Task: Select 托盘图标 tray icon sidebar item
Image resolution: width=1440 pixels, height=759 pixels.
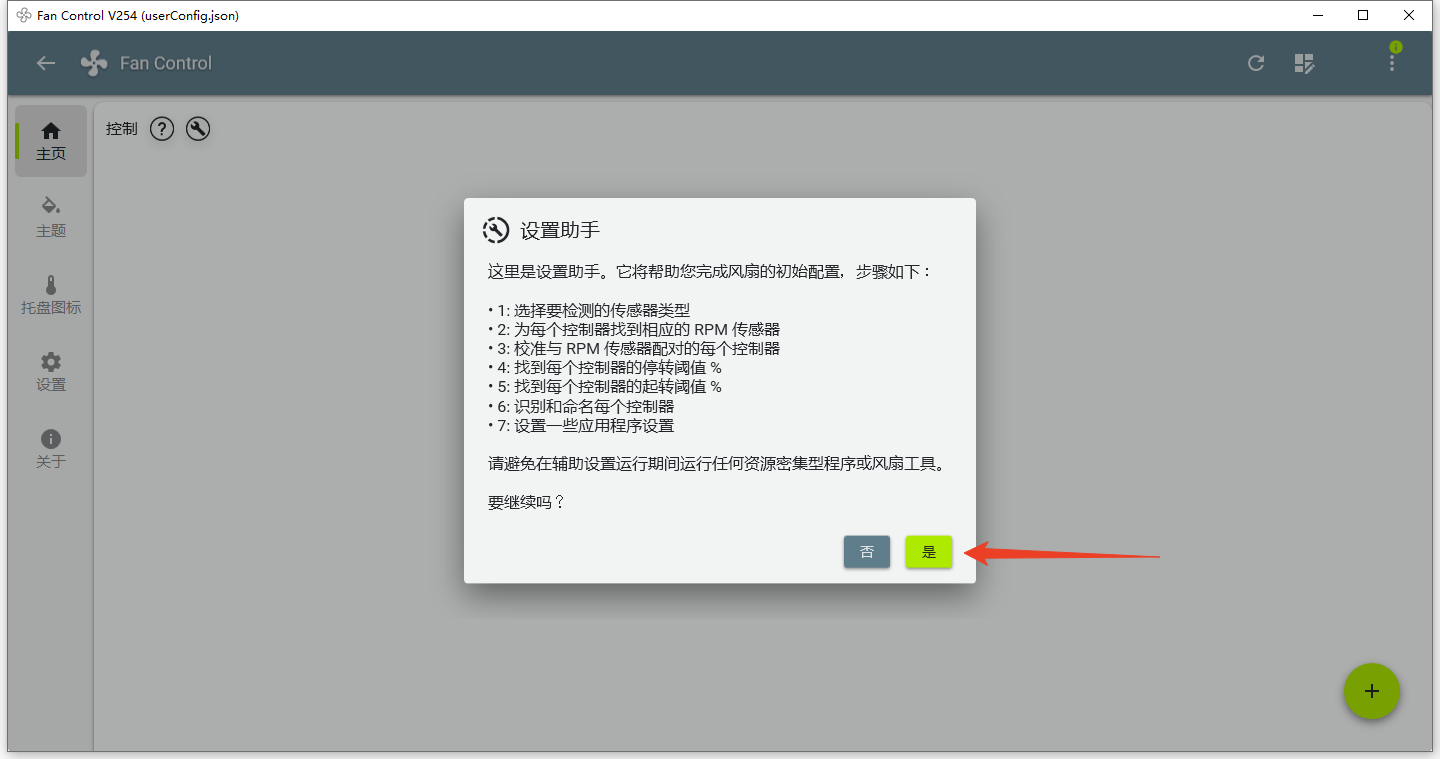Action: (51, 295)
